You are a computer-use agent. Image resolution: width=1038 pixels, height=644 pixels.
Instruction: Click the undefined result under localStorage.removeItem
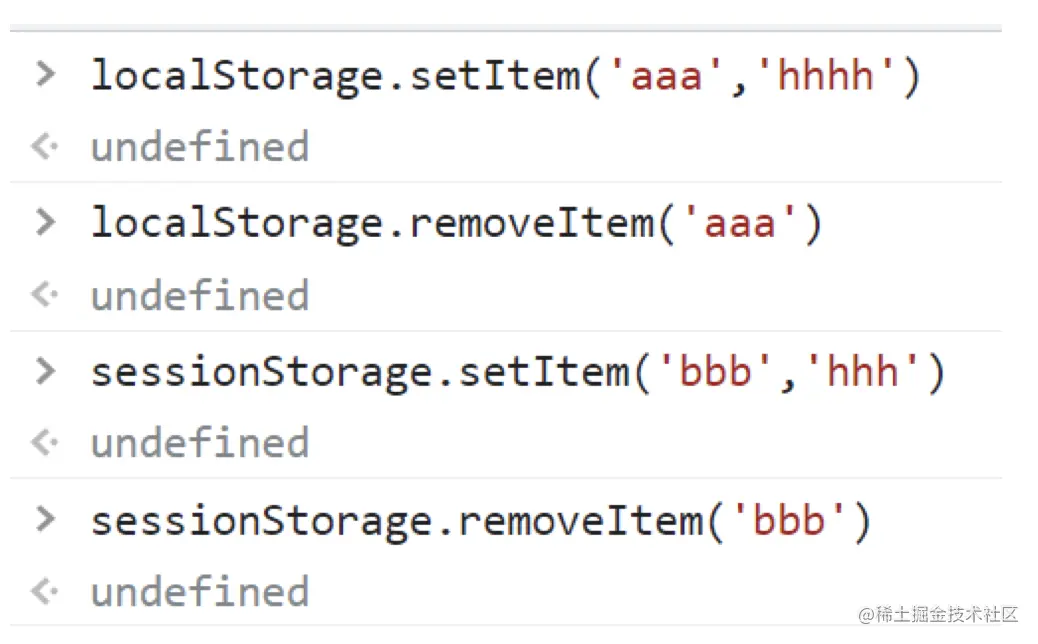pyautogui.click(x=200, y=296)
